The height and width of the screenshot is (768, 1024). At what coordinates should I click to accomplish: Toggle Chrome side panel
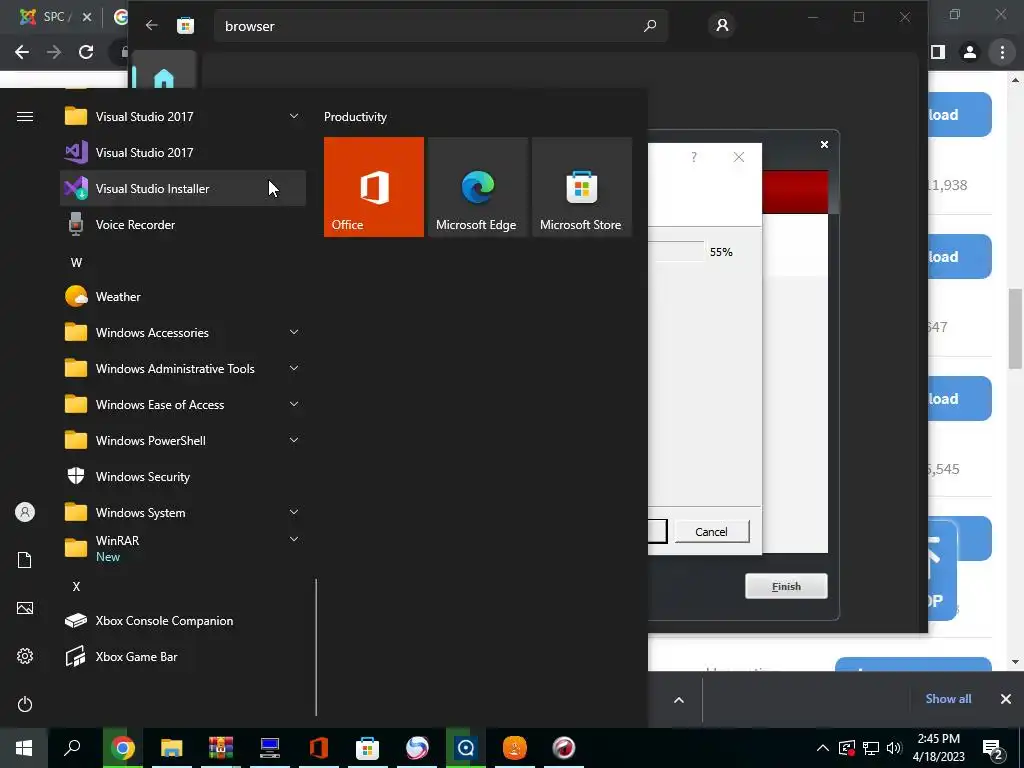(x=938, y=52)
